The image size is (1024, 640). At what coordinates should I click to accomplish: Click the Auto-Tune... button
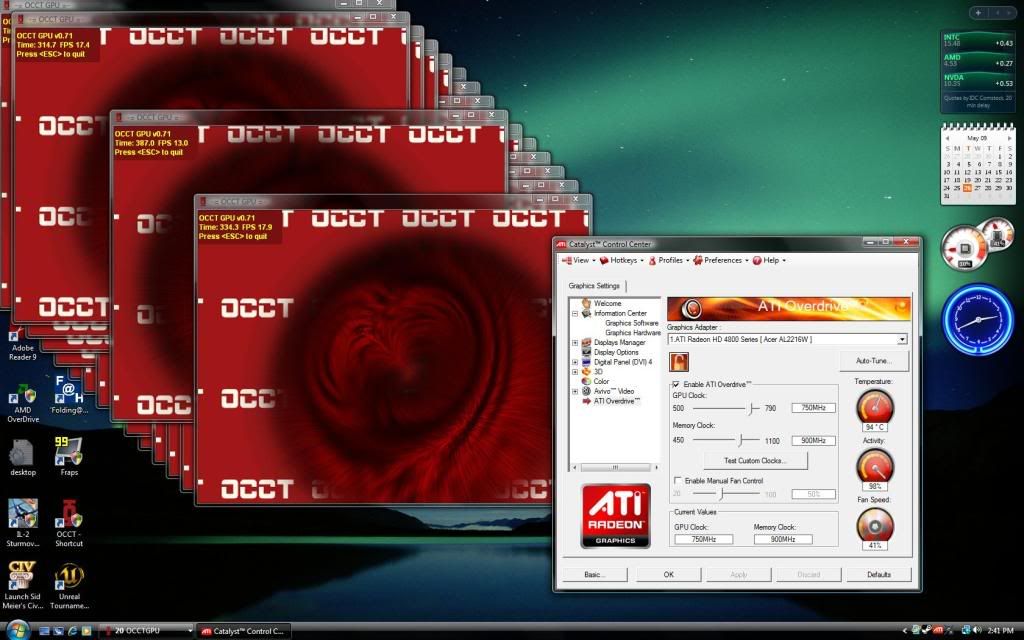[873, 361]
